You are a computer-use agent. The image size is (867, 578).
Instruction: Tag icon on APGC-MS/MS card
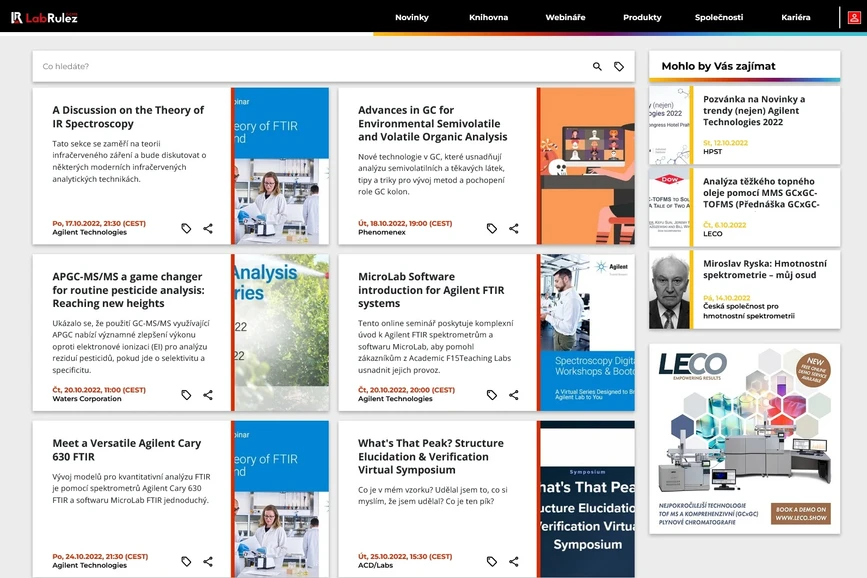pyautogui.click(x=186, y=395)
